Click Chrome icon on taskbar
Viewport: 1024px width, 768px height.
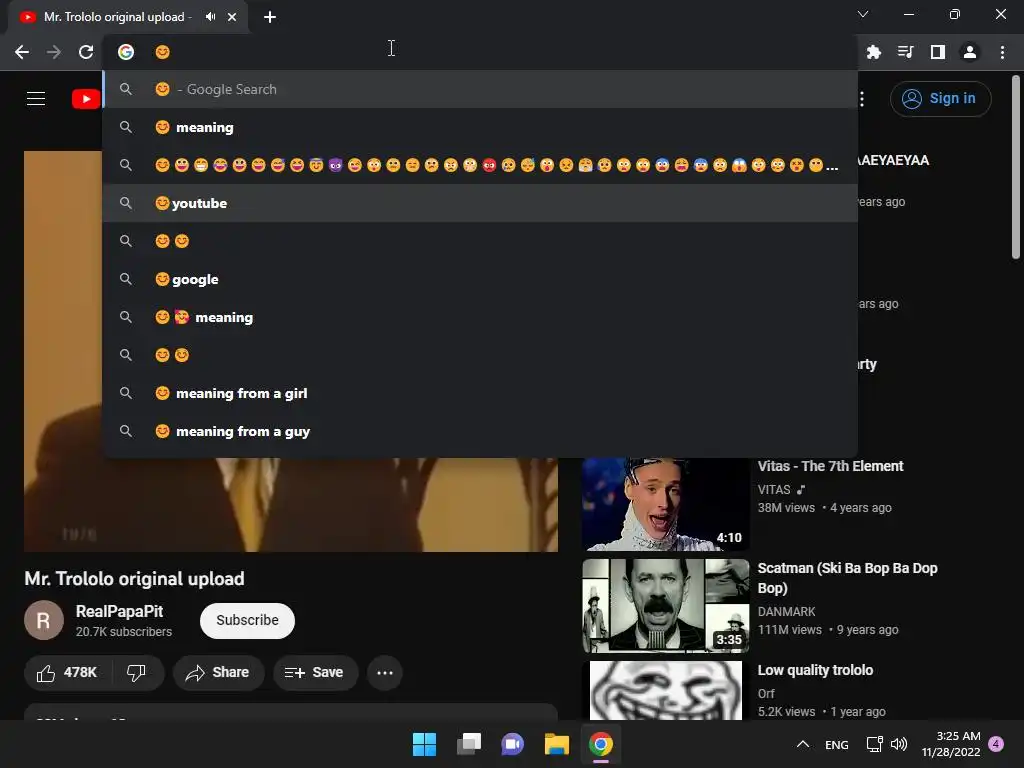pos(601,744)
